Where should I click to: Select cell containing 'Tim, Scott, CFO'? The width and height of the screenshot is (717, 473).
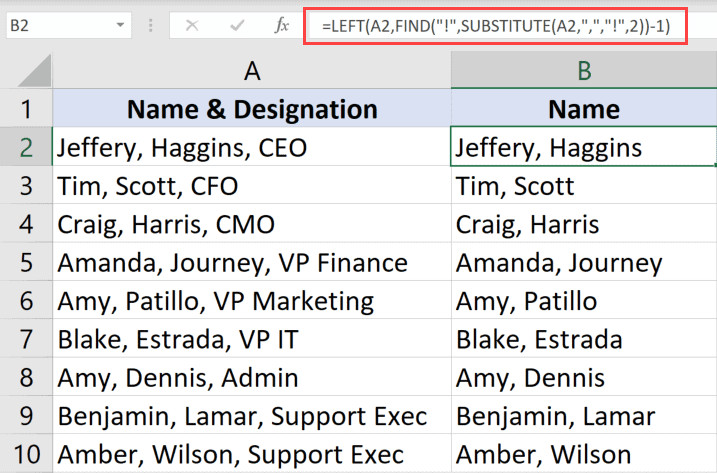click(251, 186)
